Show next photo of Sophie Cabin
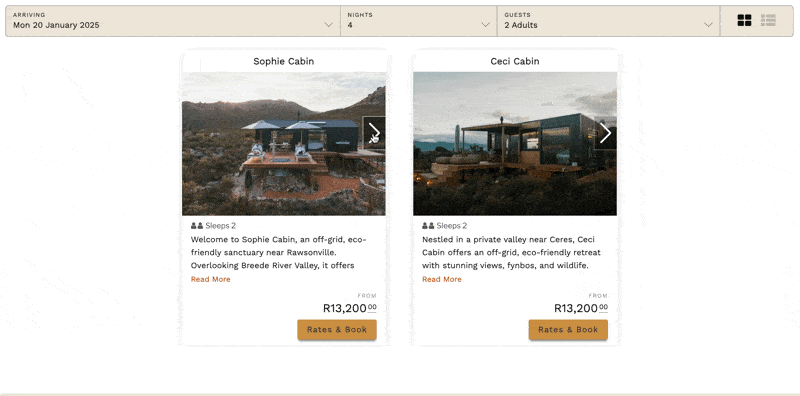This screenshot has height=396, width=800. (374, 133)
